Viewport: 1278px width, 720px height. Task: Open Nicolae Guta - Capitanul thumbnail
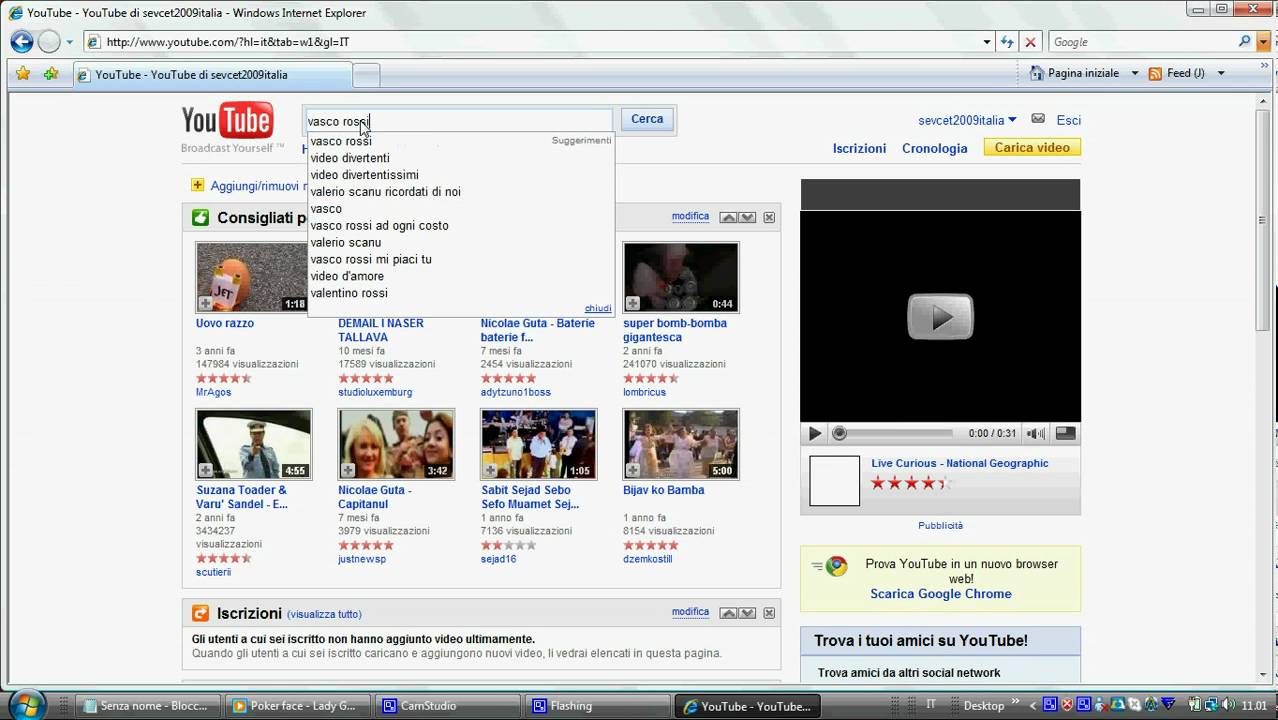[x=396, y=443]
